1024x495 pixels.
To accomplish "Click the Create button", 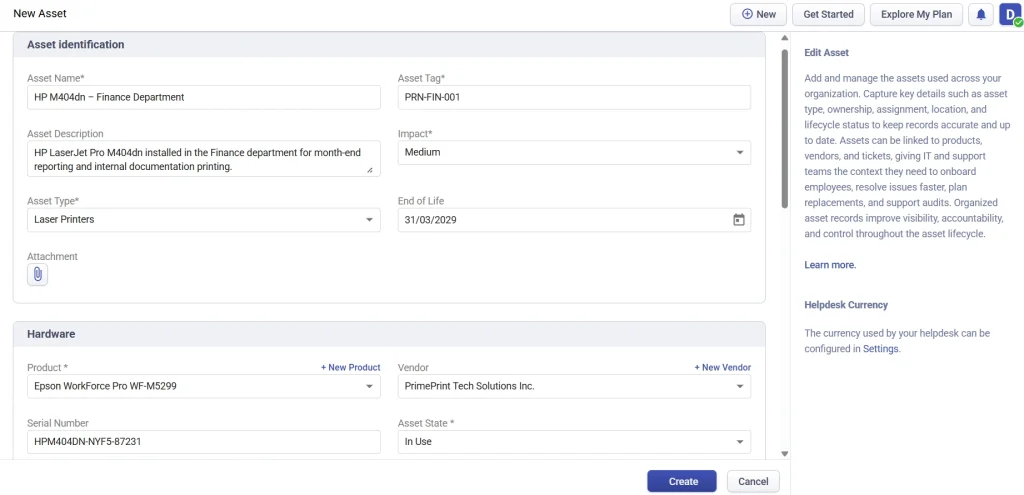I will (682, 481).
